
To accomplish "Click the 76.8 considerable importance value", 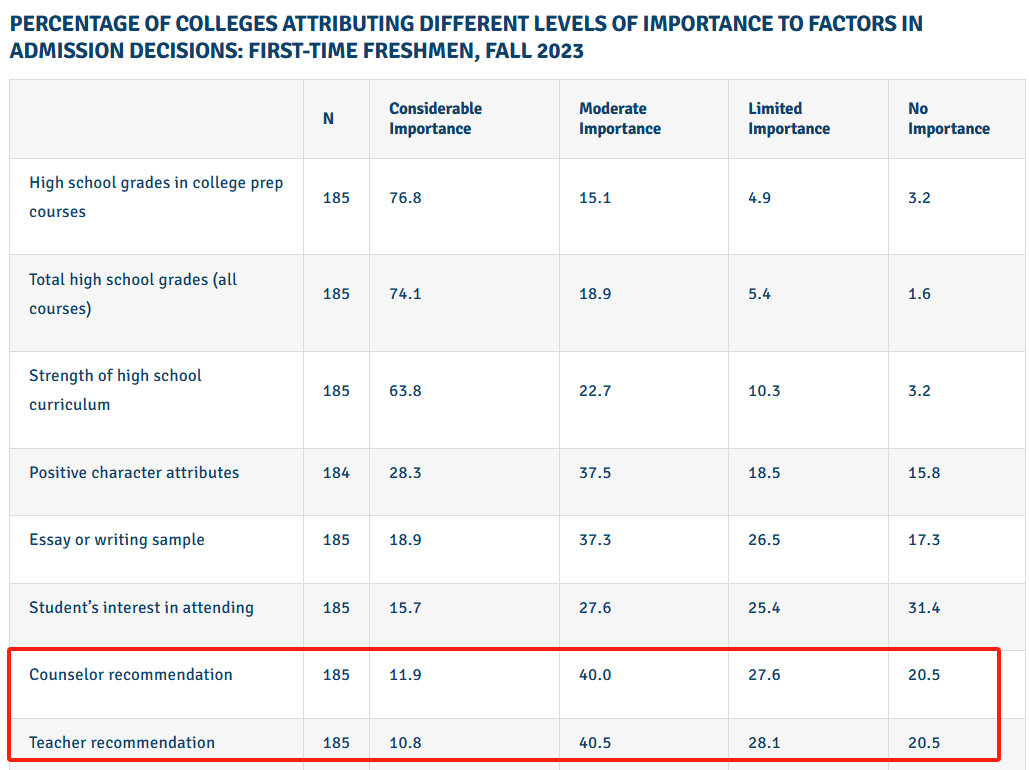I will point(405,198).
